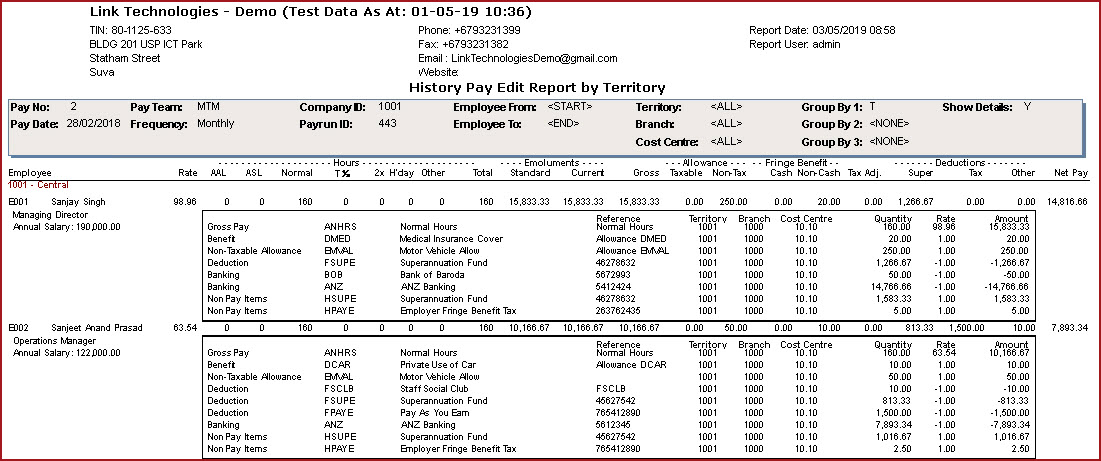Click employee name Sanjeet Anand Prasad
Viewport: 1101px width, 461px height.
97,328
